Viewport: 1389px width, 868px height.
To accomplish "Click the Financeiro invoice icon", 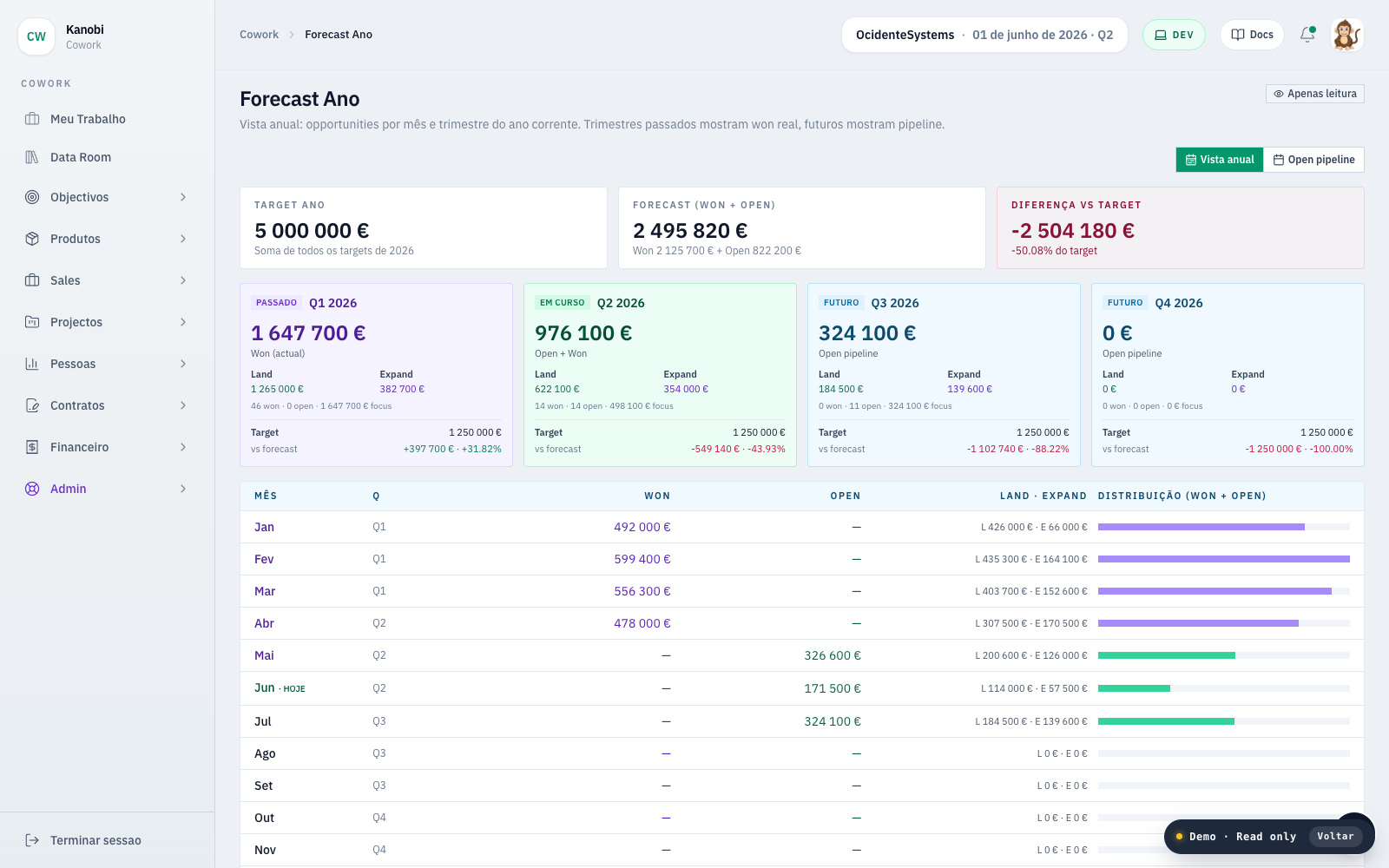I will point(32,447).
